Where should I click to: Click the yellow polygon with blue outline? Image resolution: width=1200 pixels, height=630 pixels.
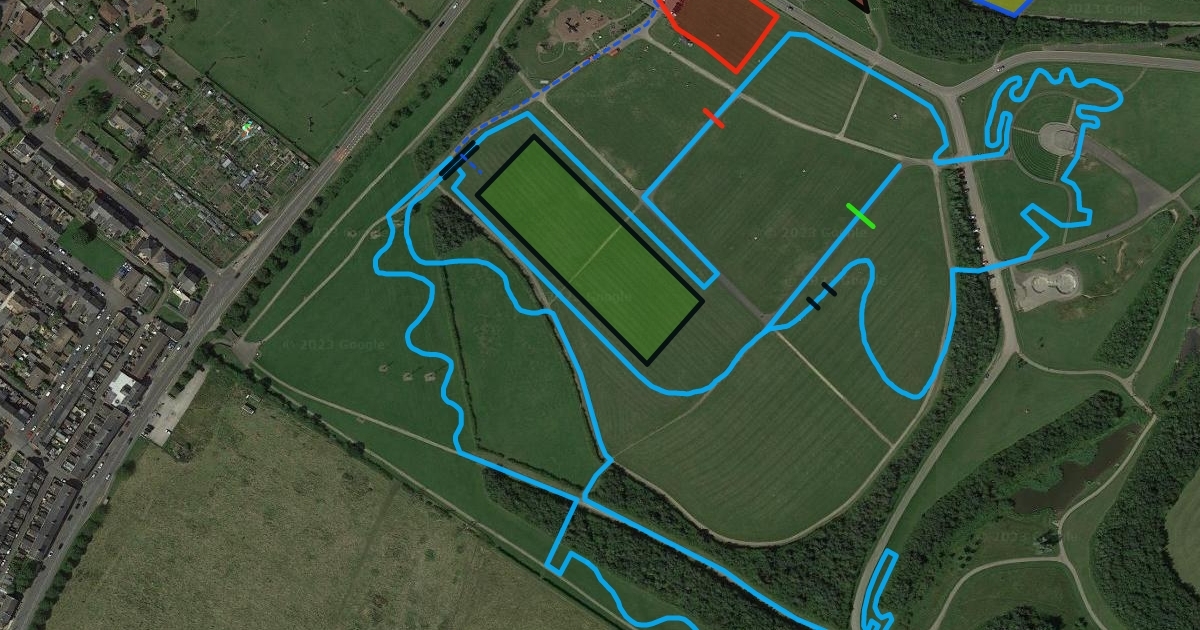tap(1005, 6)
